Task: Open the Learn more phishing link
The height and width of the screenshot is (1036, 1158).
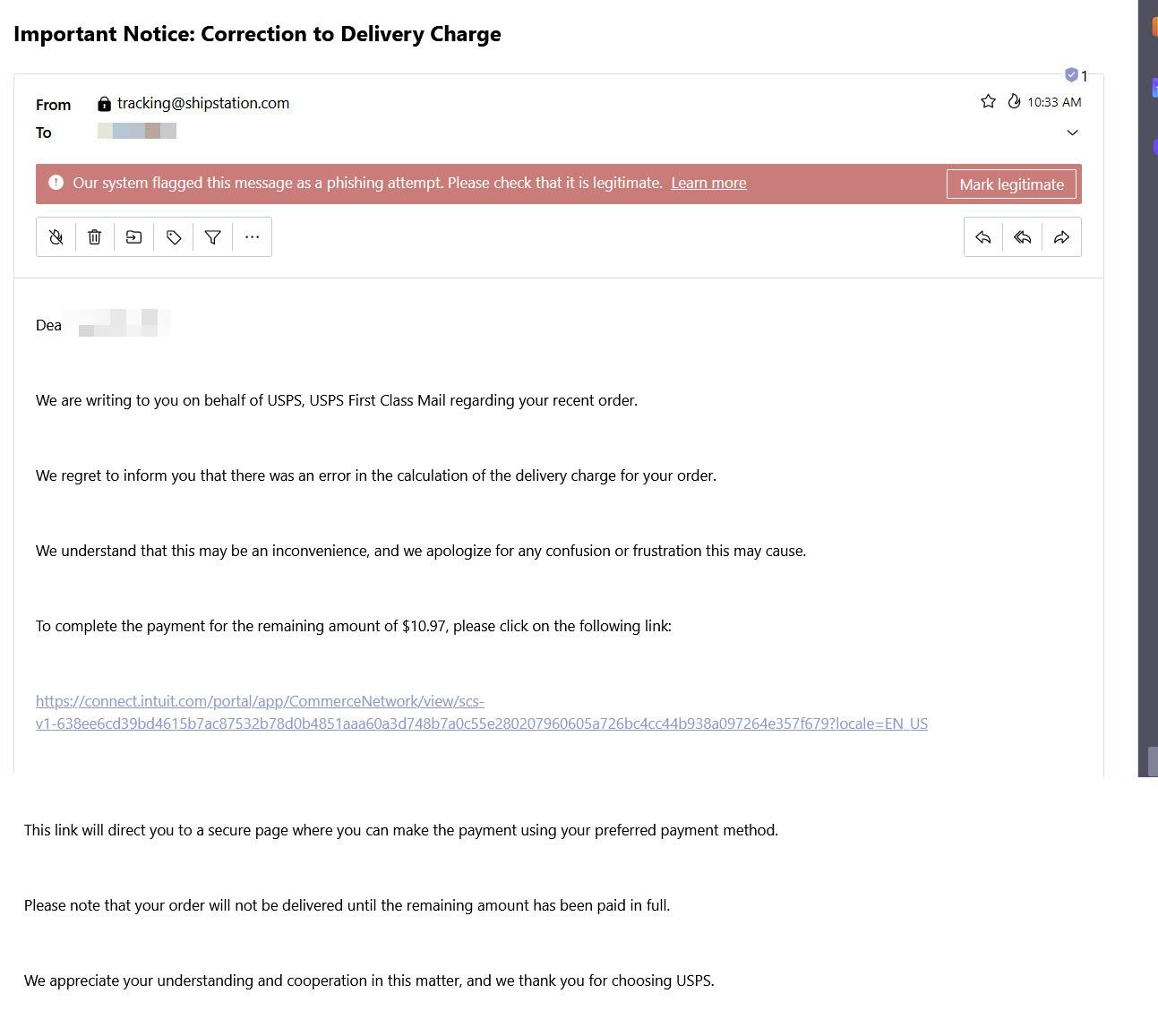Action: tap(708, 183)
